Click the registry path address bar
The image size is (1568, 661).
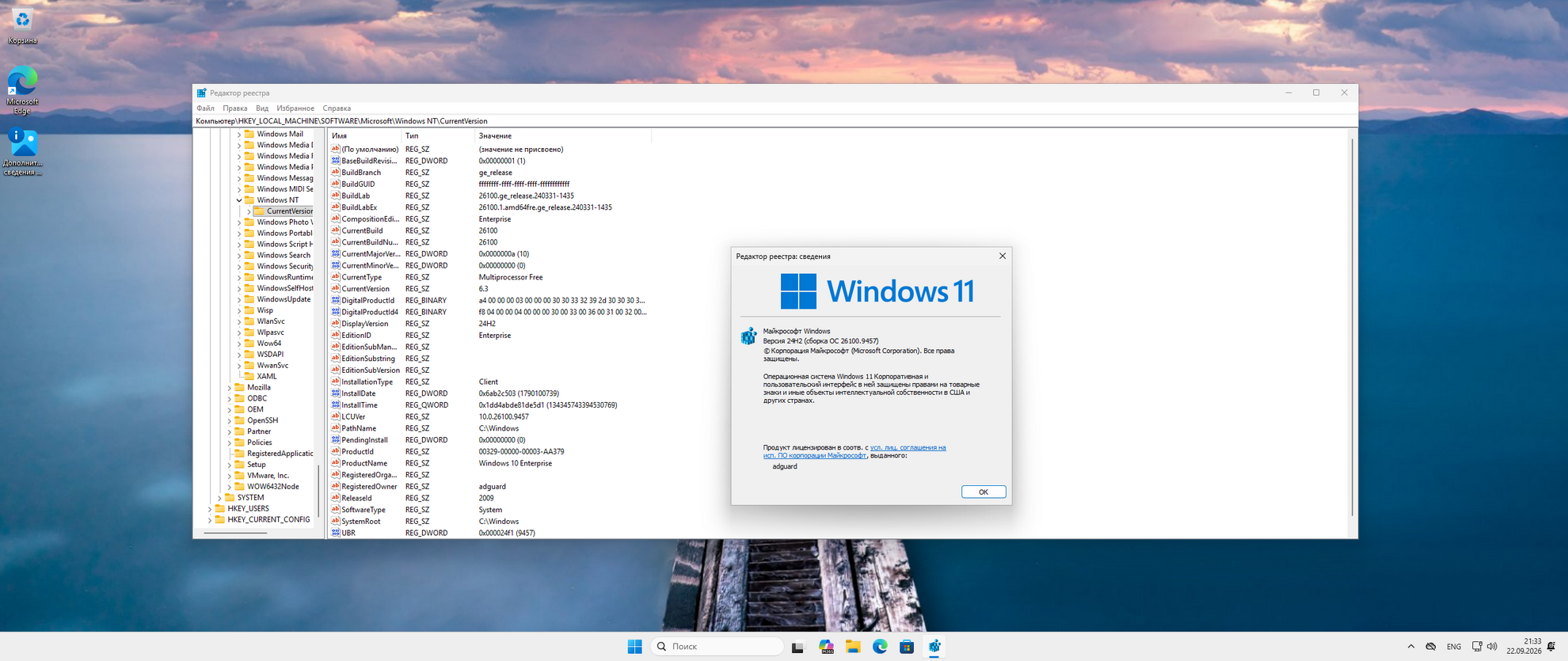pos(775,121)
